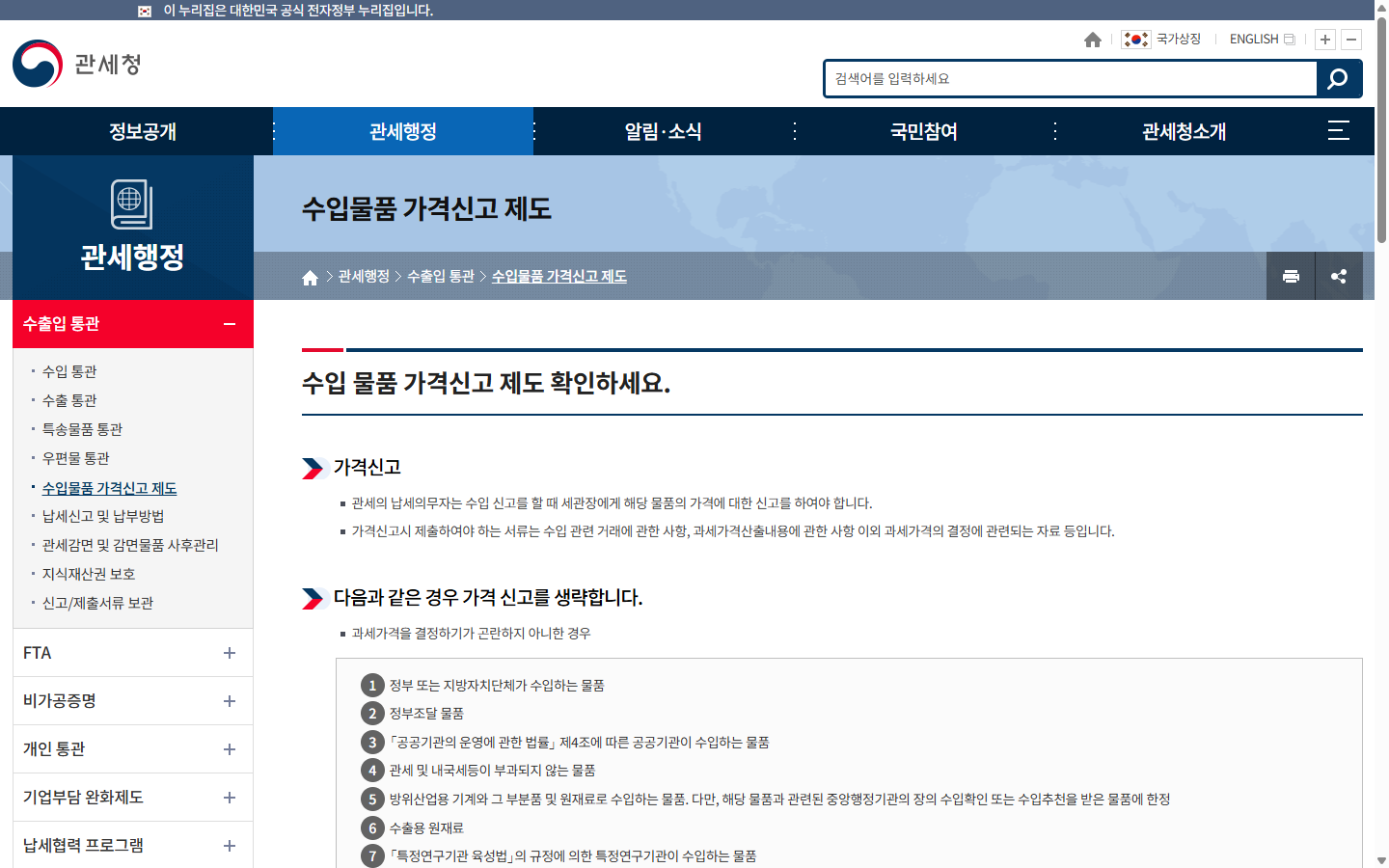Open the 국가상징 flag link
The image size is (1389, 868).
(x=1160, y=40)
